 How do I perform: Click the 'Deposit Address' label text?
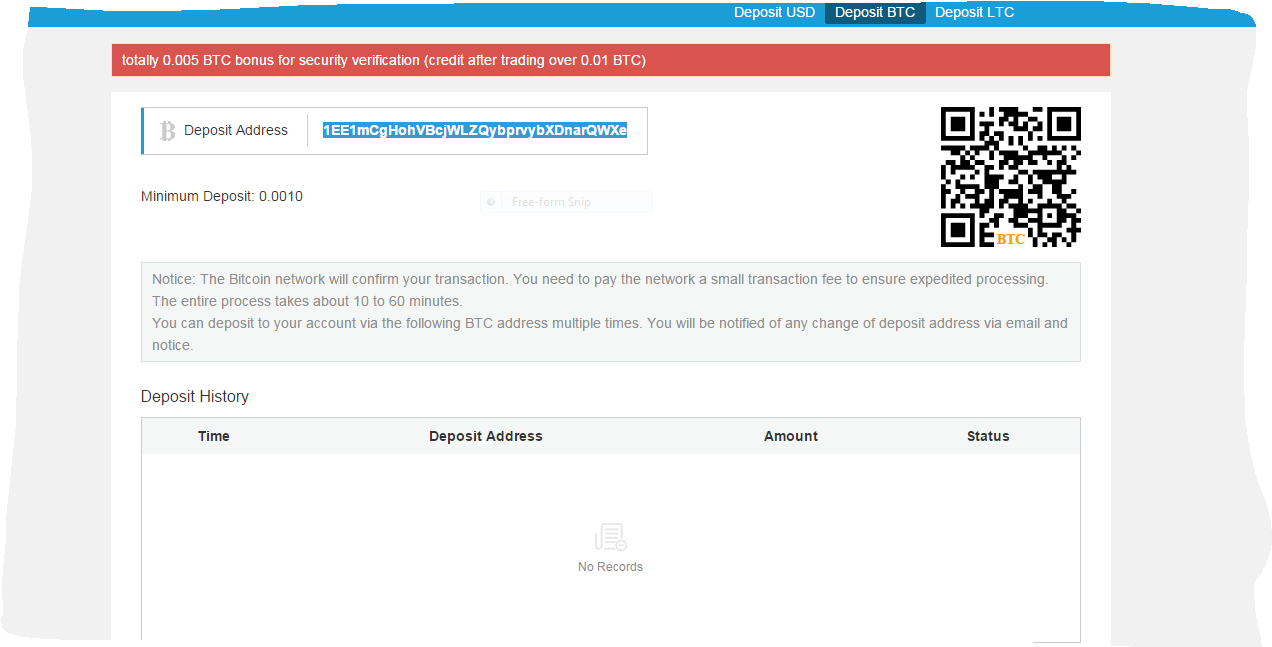tap(236, 131)
